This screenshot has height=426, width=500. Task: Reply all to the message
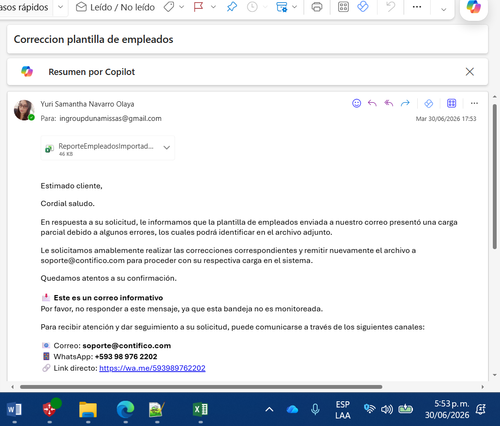point(389,103)
